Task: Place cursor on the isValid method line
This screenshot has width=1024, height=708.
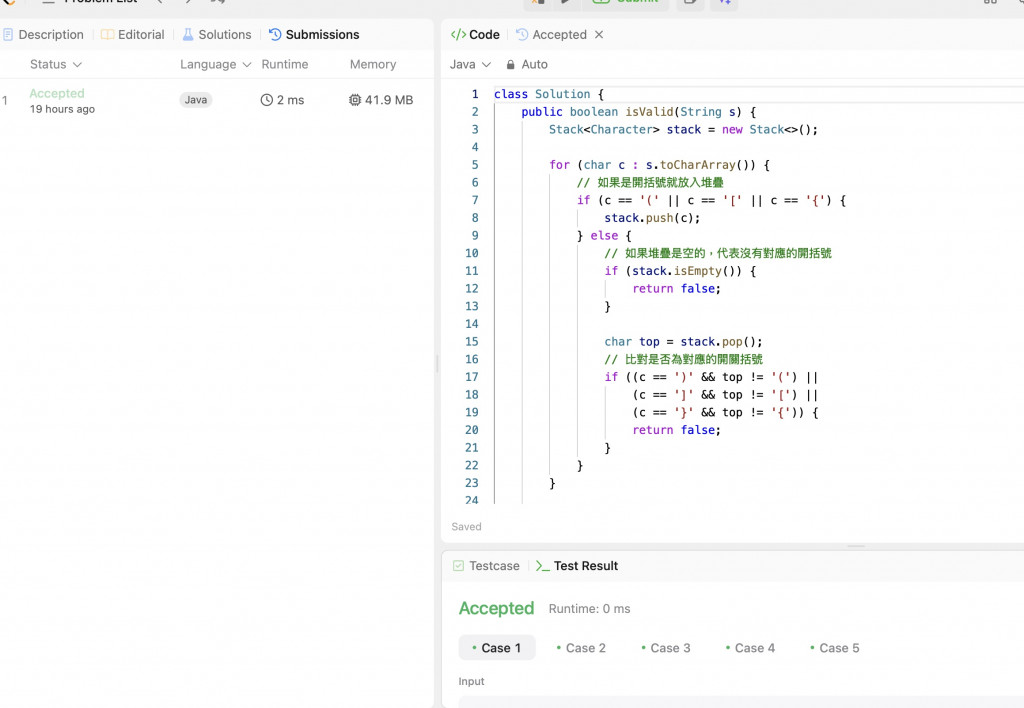Action: [x=638, y=112]
